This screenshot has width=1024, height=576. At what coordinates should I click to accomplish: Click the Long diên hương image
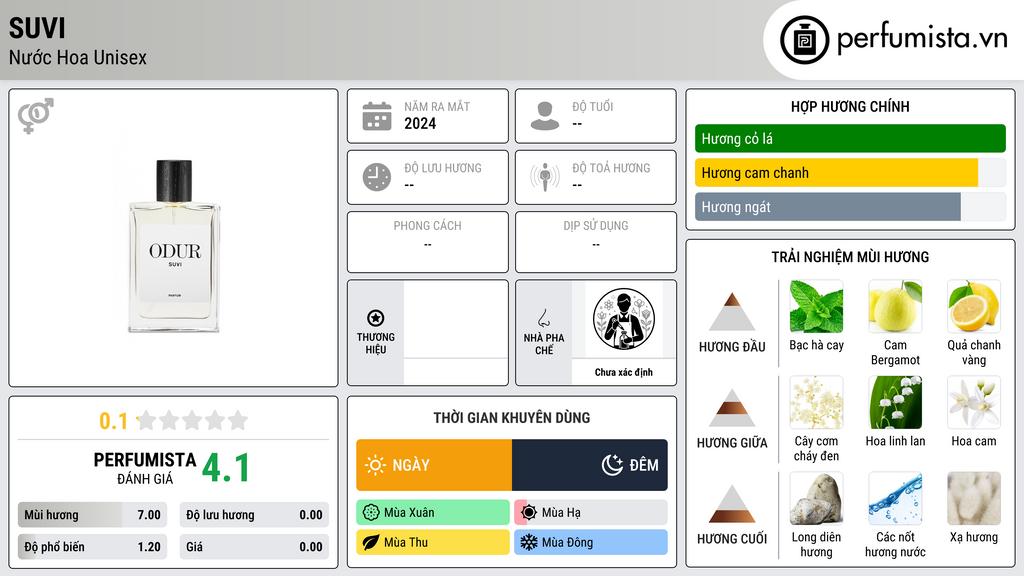click(816, 498)
